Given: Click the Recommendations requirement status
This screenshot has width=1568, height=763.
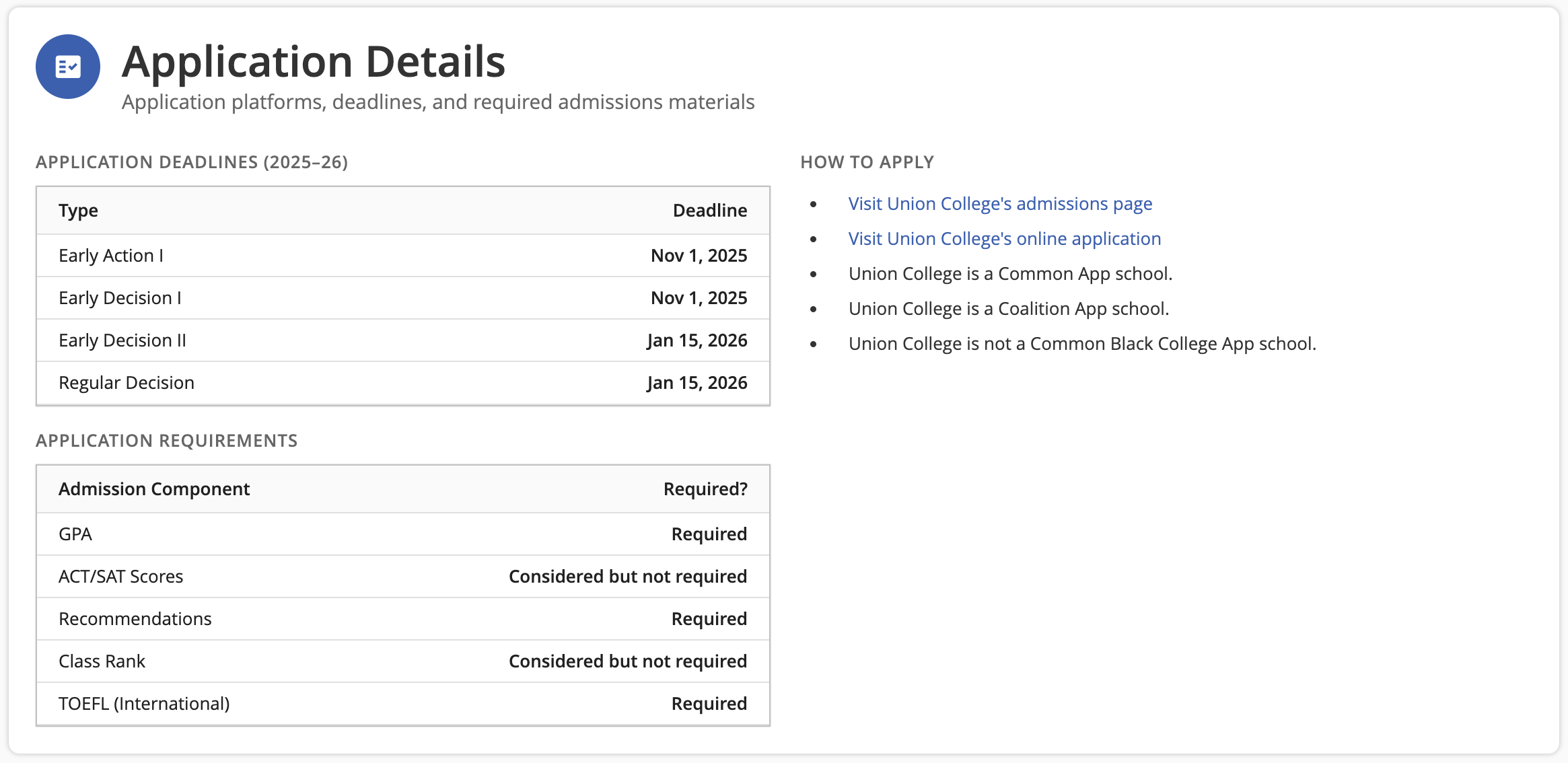Looking at the screenshot, I should point(709,619).
